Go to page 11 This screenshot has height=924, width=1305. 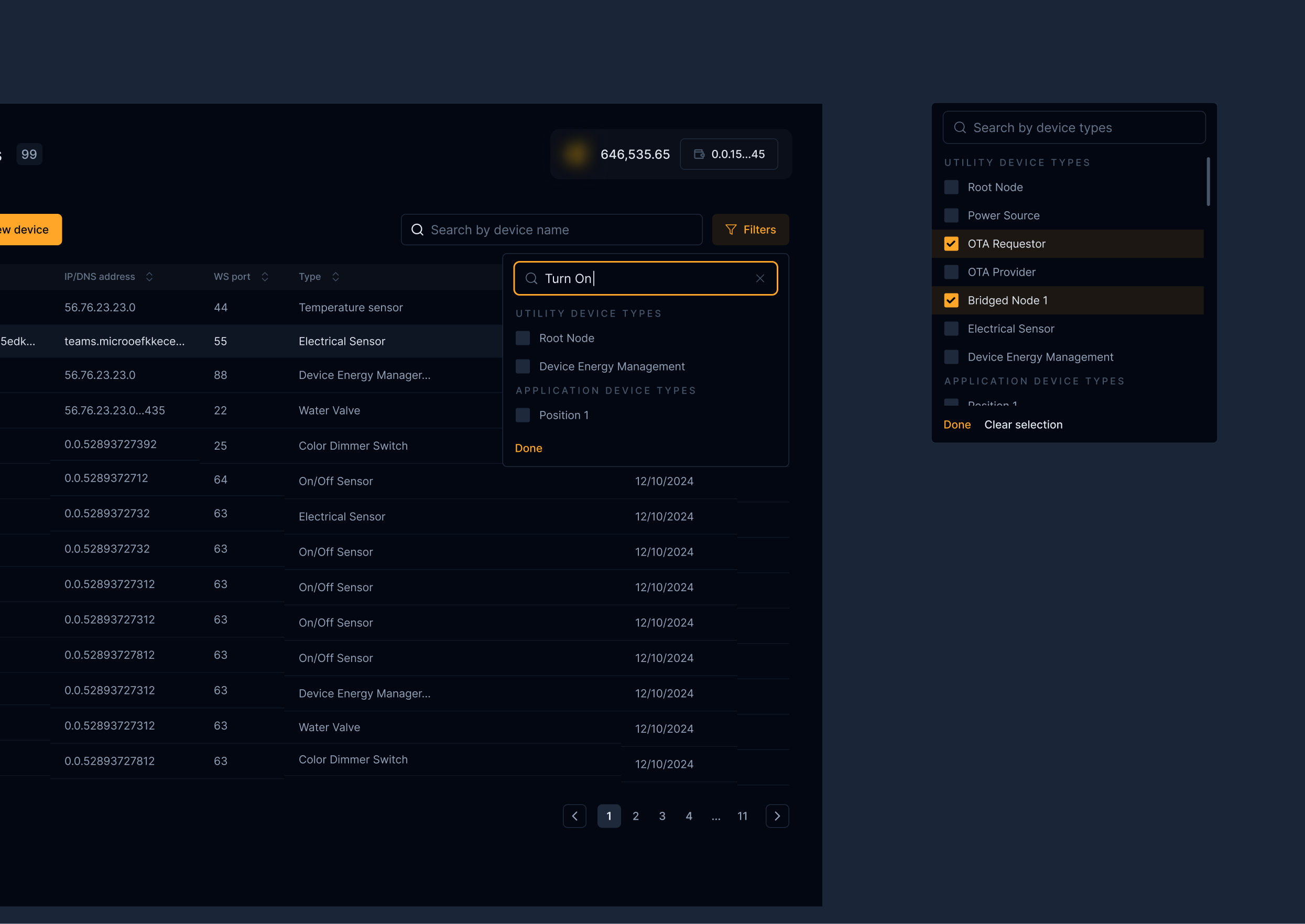742,816
